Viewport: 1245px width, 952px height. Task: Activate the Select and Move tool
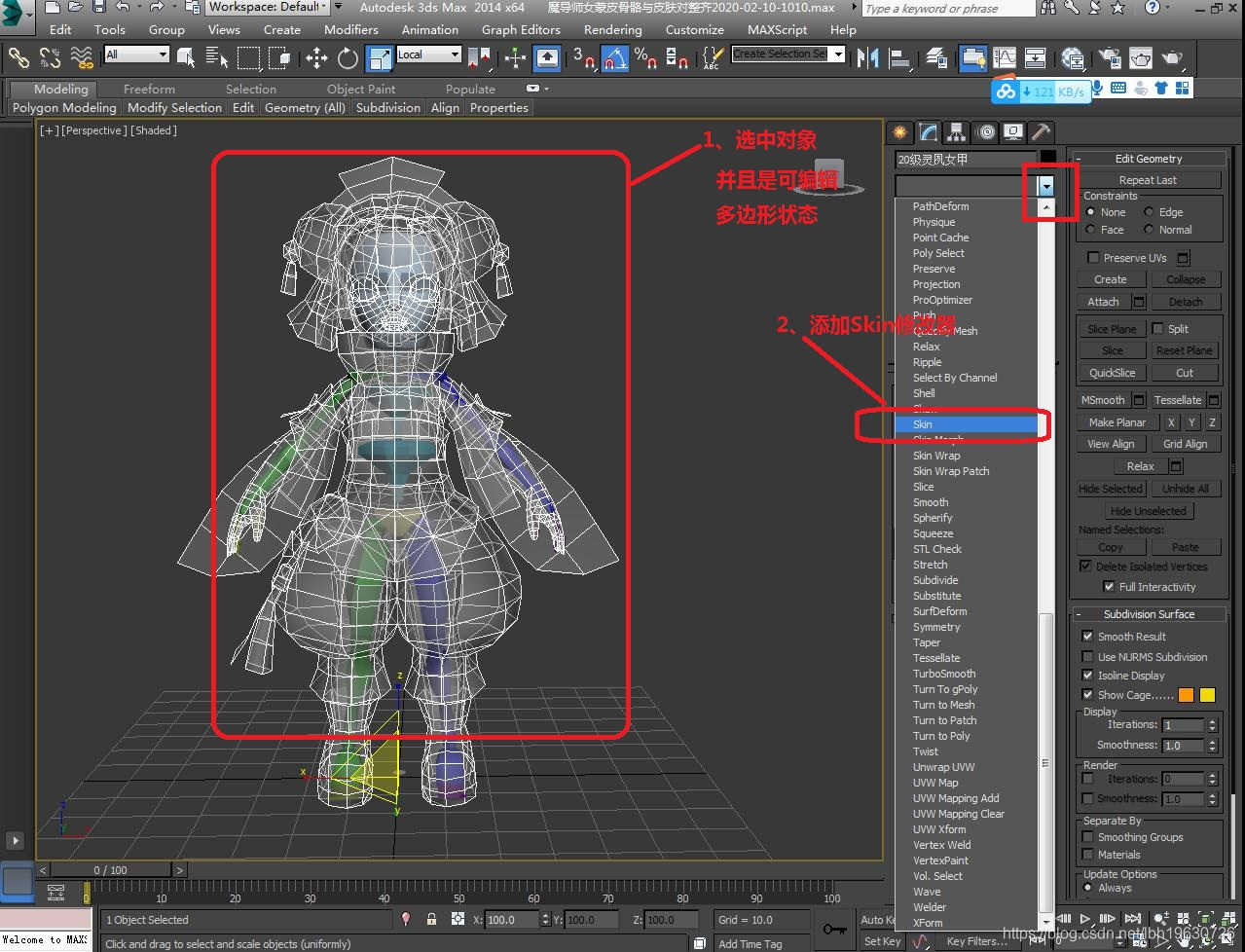316,57
